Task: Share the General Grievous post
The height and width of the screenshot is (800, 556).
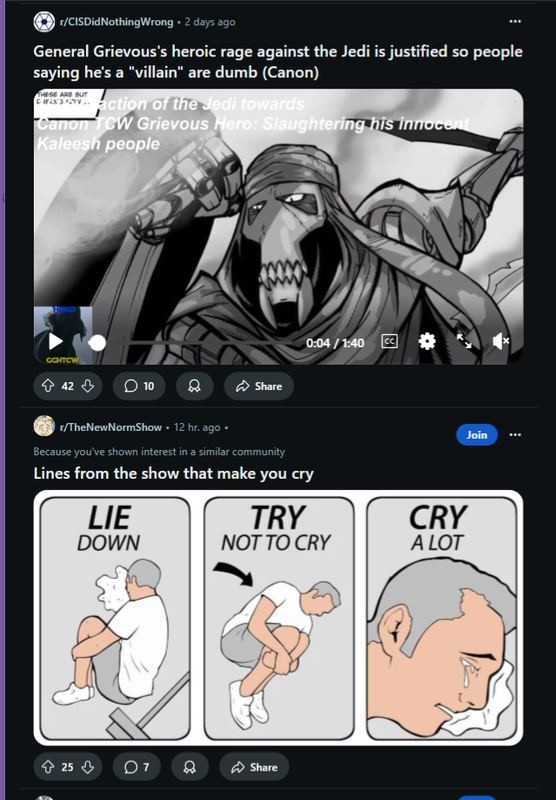Action: pos(259,386)
